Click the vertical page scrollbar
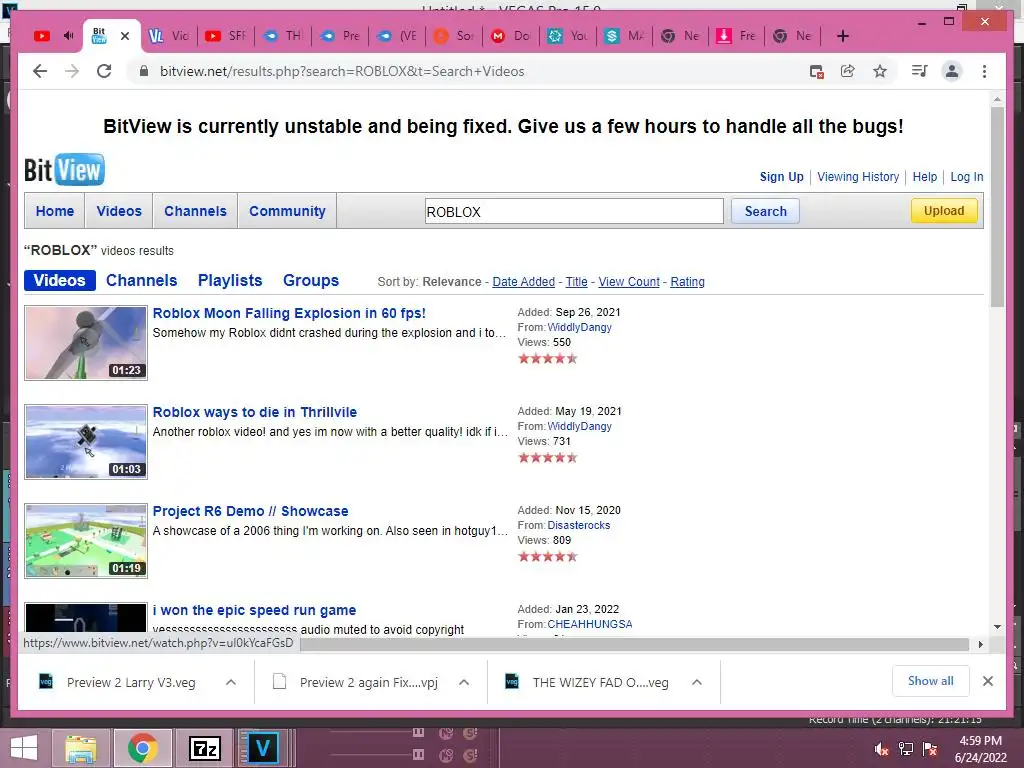Viewport: 1024px width, 768px height. (x=997, y=206)
